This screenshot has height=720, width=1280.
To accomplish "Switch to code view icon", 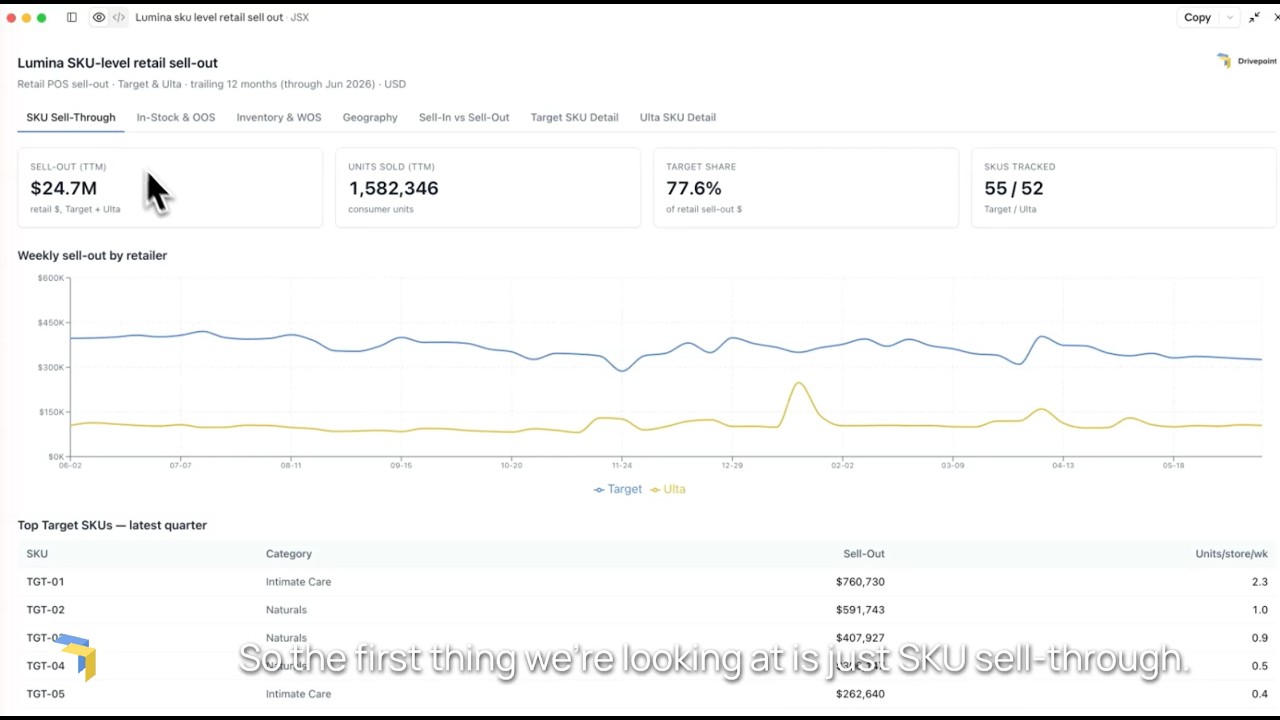I will tap(119, 17).
